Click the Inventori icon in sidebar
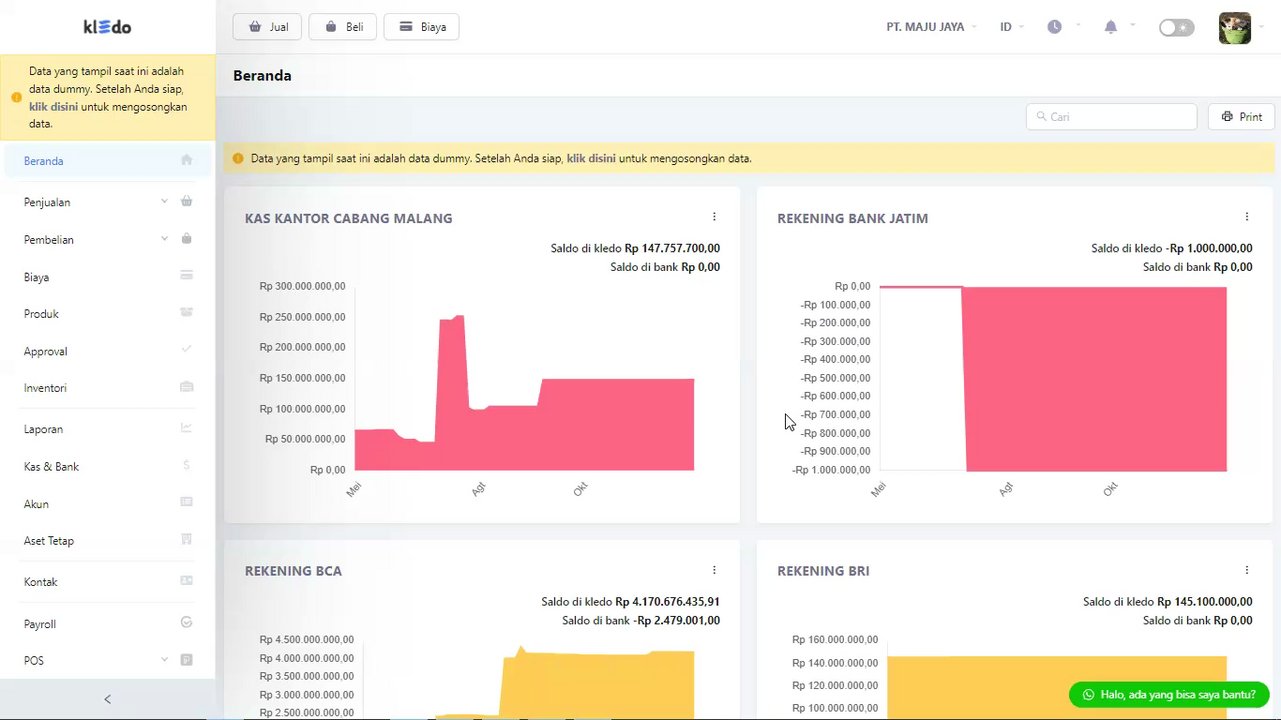 click(x=186, y=387)
